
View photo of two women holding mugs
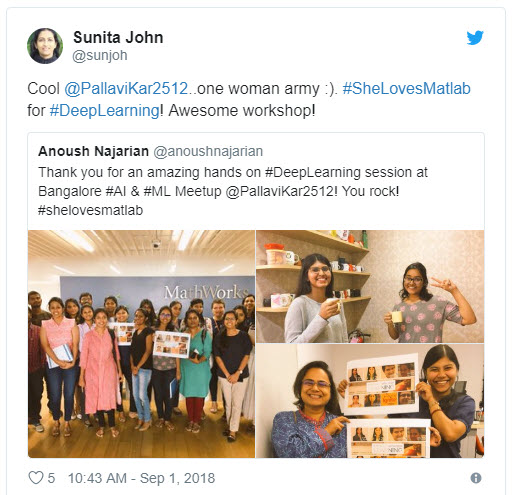(x=370, y=286)
